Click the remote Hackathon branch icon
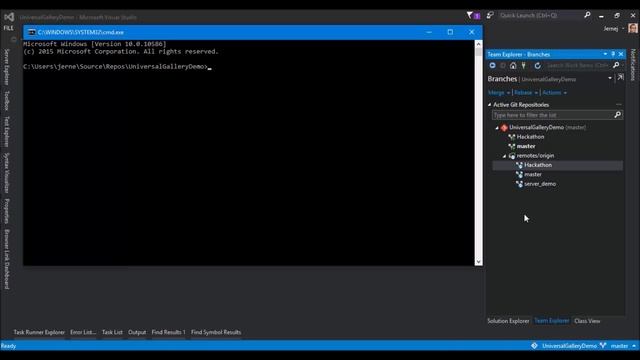Image resolution: width=640 pixels, height=360 pixels. (519, 165)
